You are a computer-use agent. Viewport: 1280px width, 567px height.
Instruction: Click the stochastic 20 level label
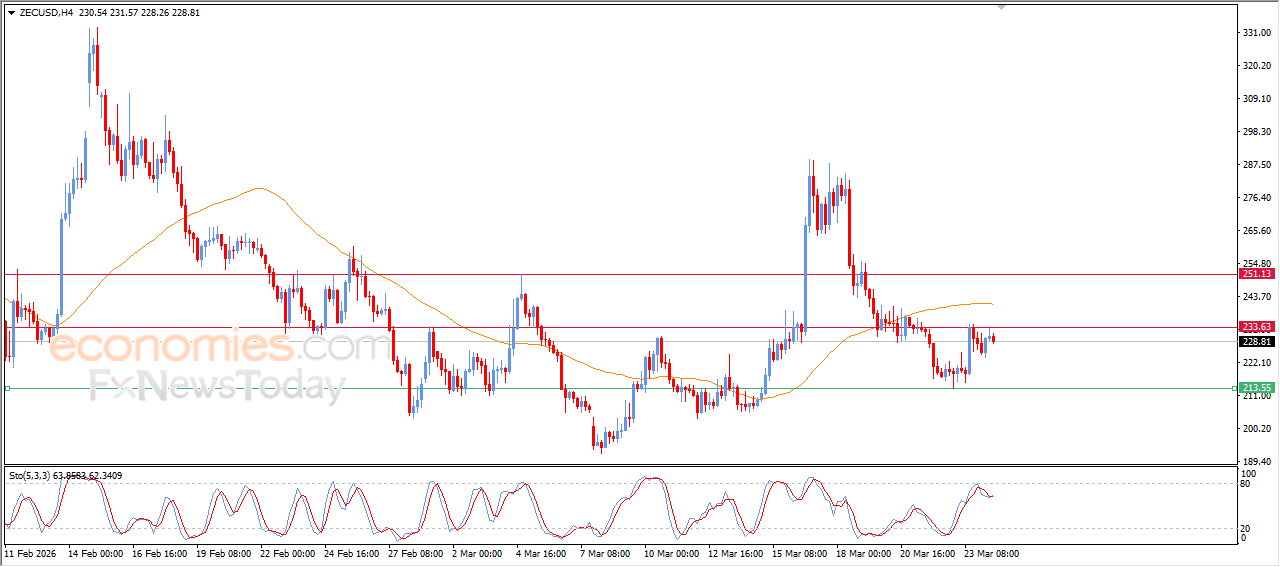coord(1246,528)
